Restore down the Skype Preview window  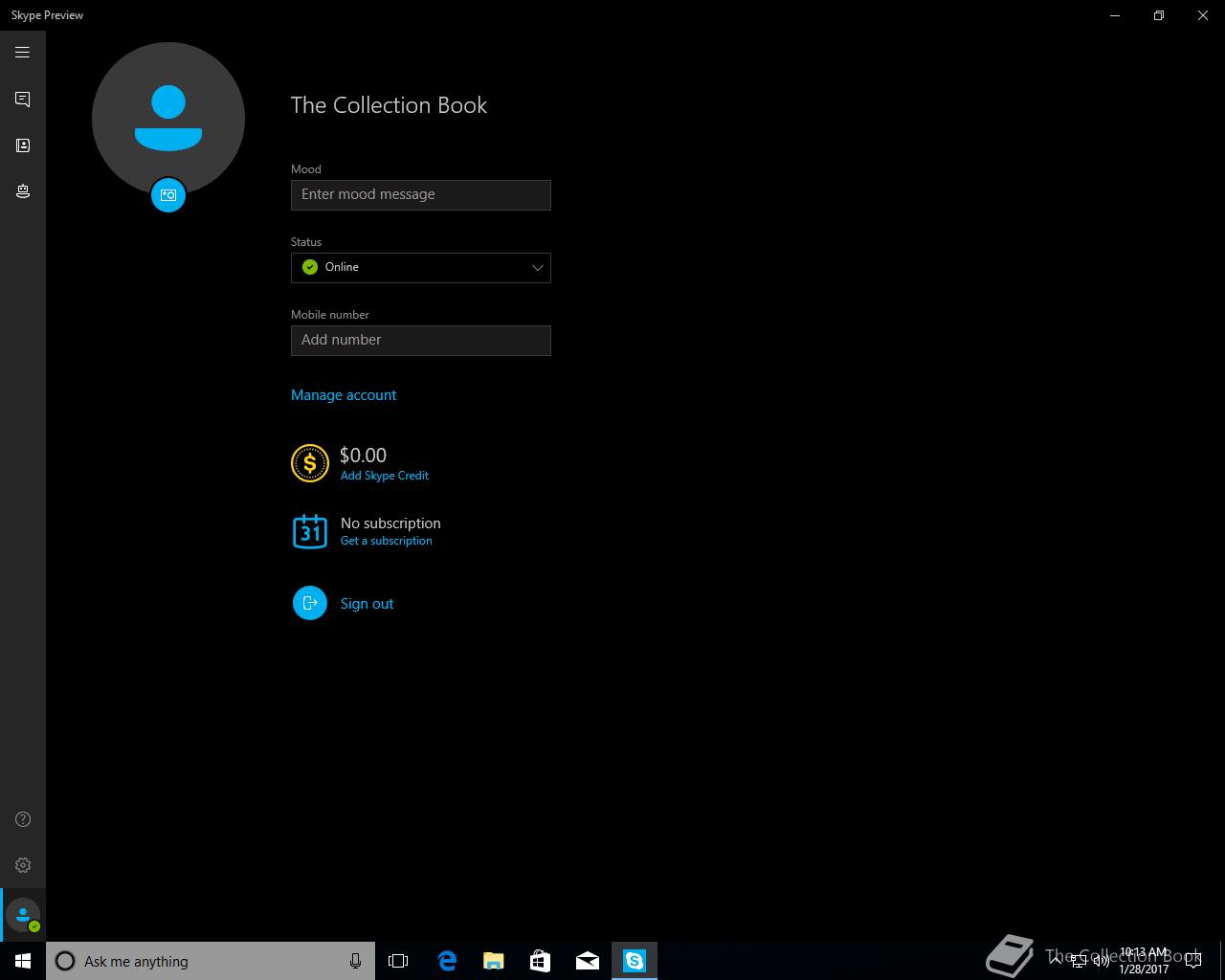[x=1159, y=15]
